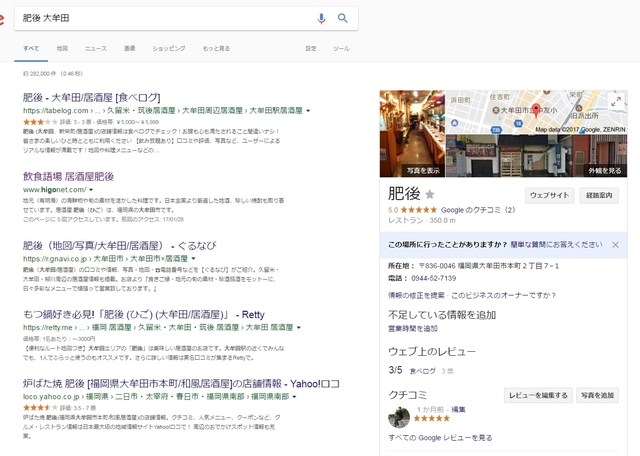Open the Google のクチコミ (2) link
640x456 pixels.
pos(478,210)
